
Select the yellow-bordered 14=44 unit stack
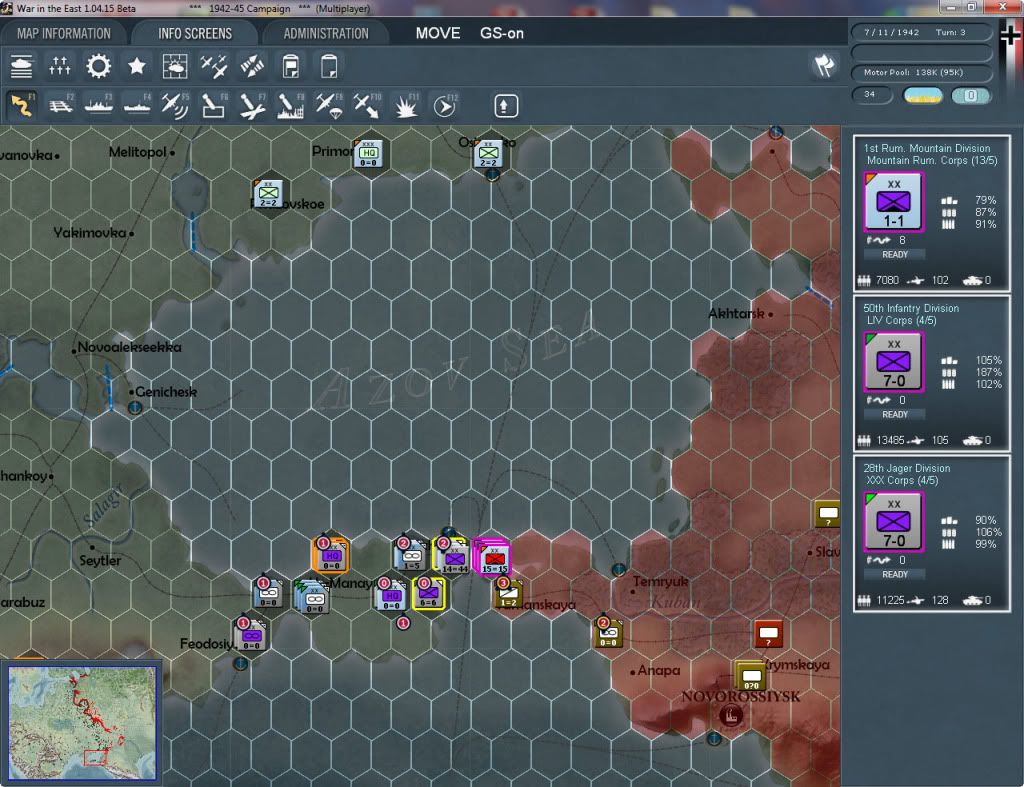click(453, 556)
